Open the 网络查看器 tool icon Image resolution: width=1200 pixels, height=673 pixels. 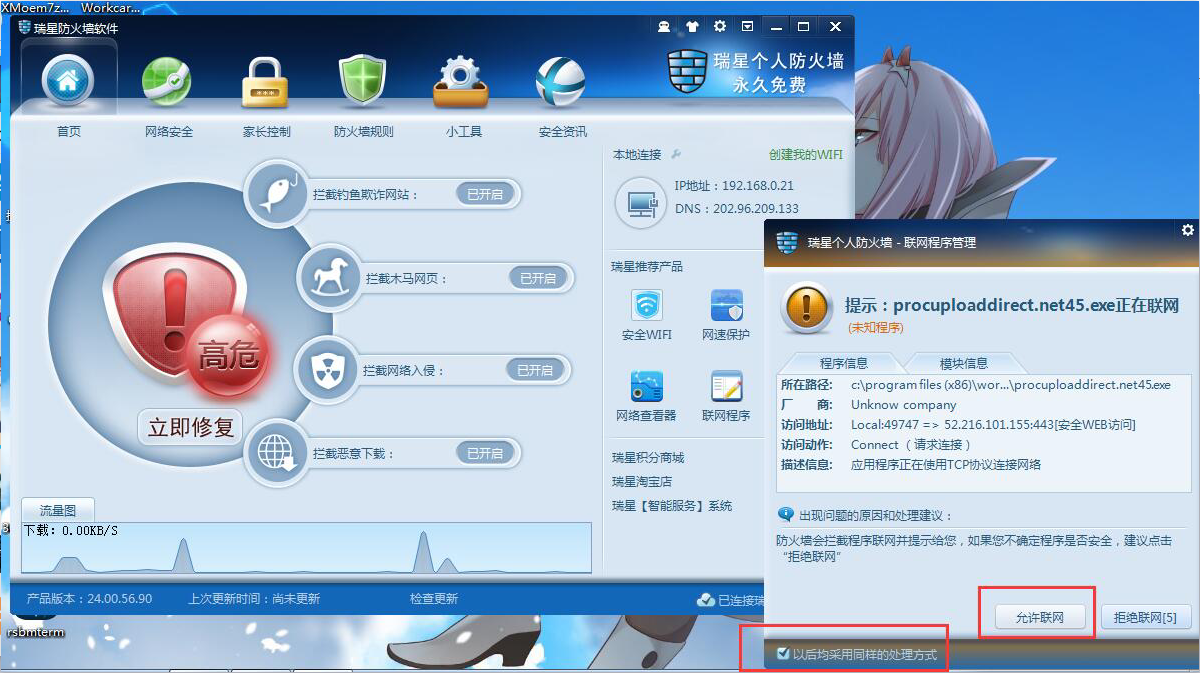[647, 386]
